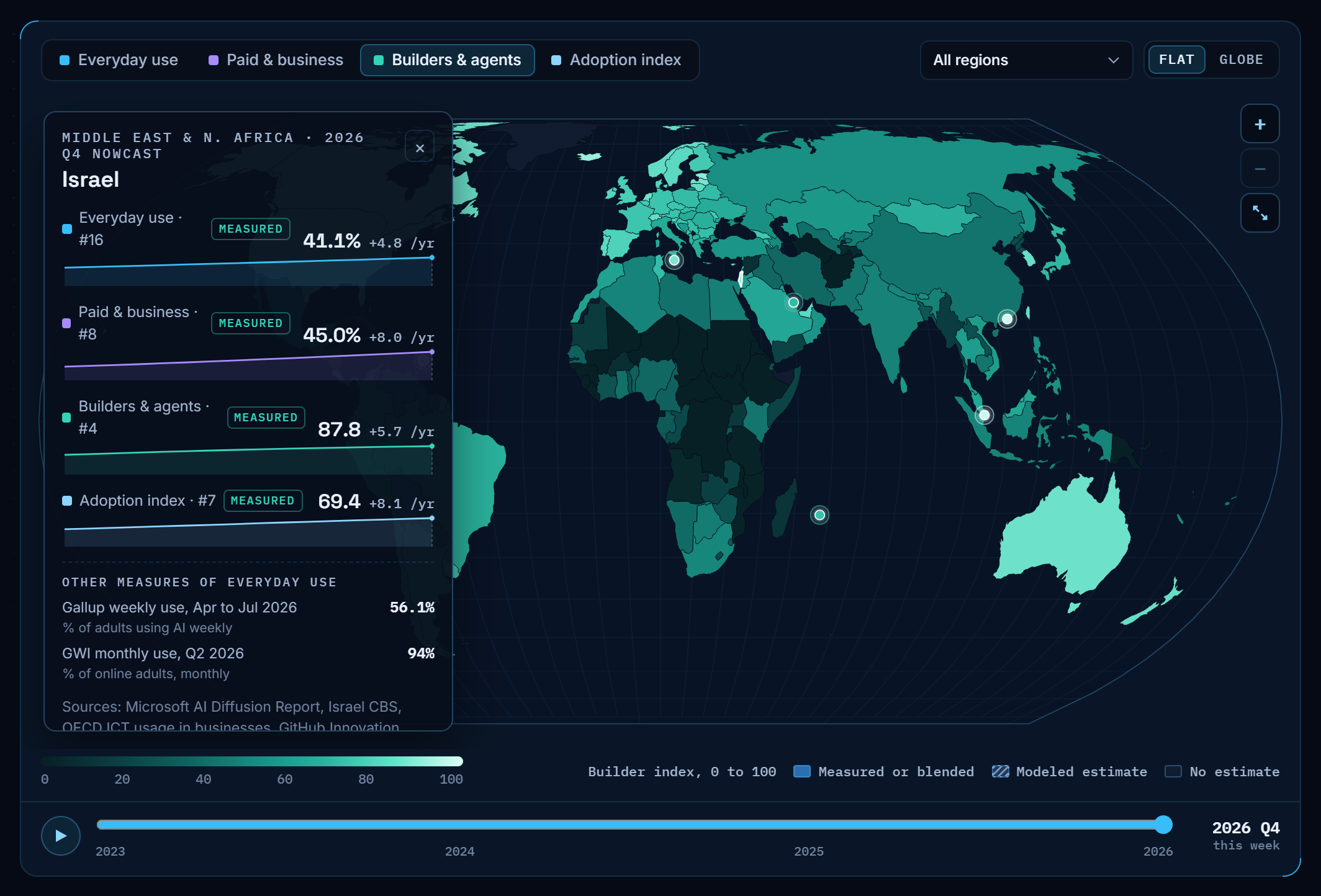Select the Everyday use tab
1321x896 pixels.
tap(119, 60)
